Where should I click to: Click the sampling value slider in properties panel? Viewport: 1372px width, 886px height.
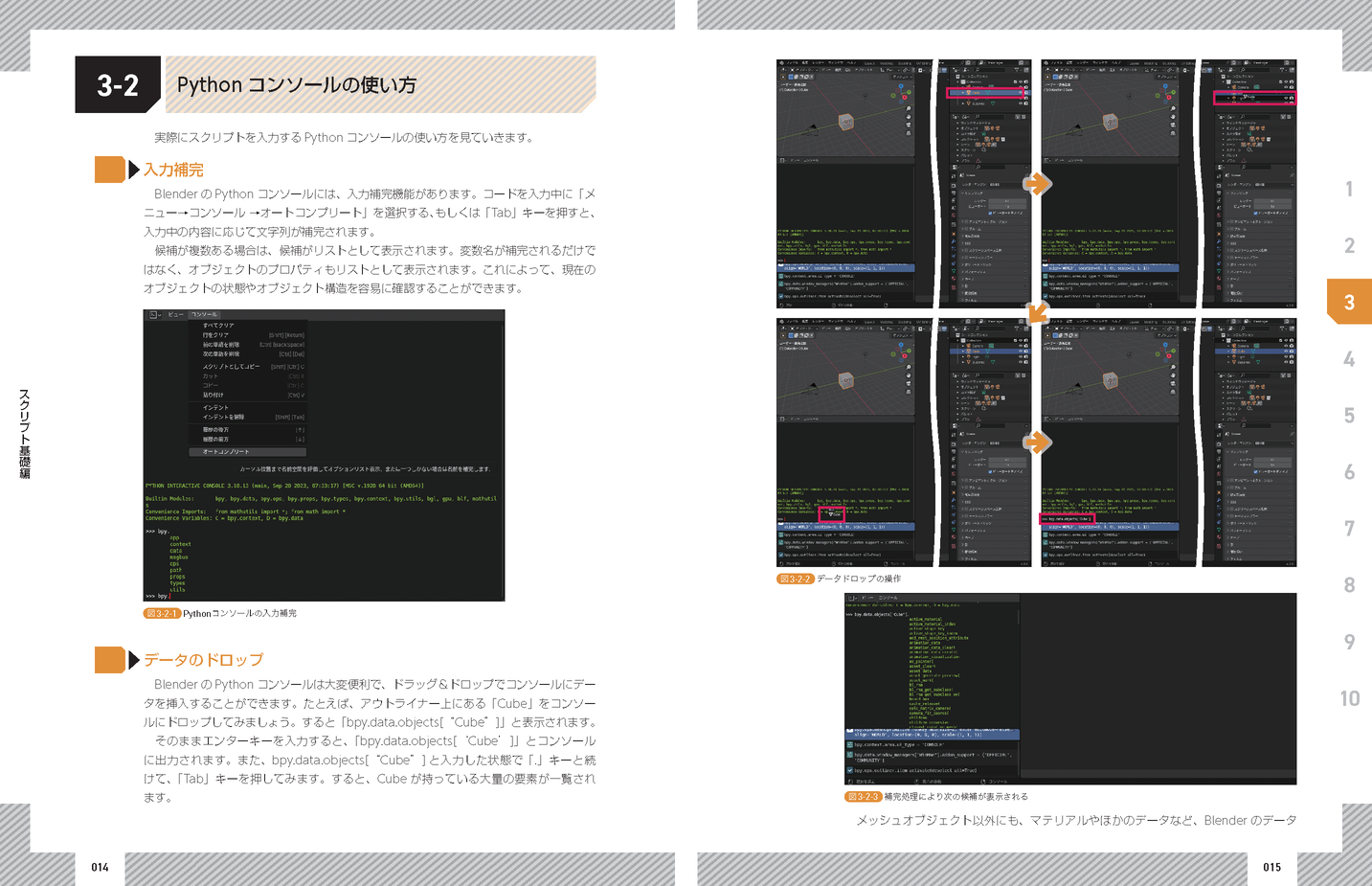1006,200
